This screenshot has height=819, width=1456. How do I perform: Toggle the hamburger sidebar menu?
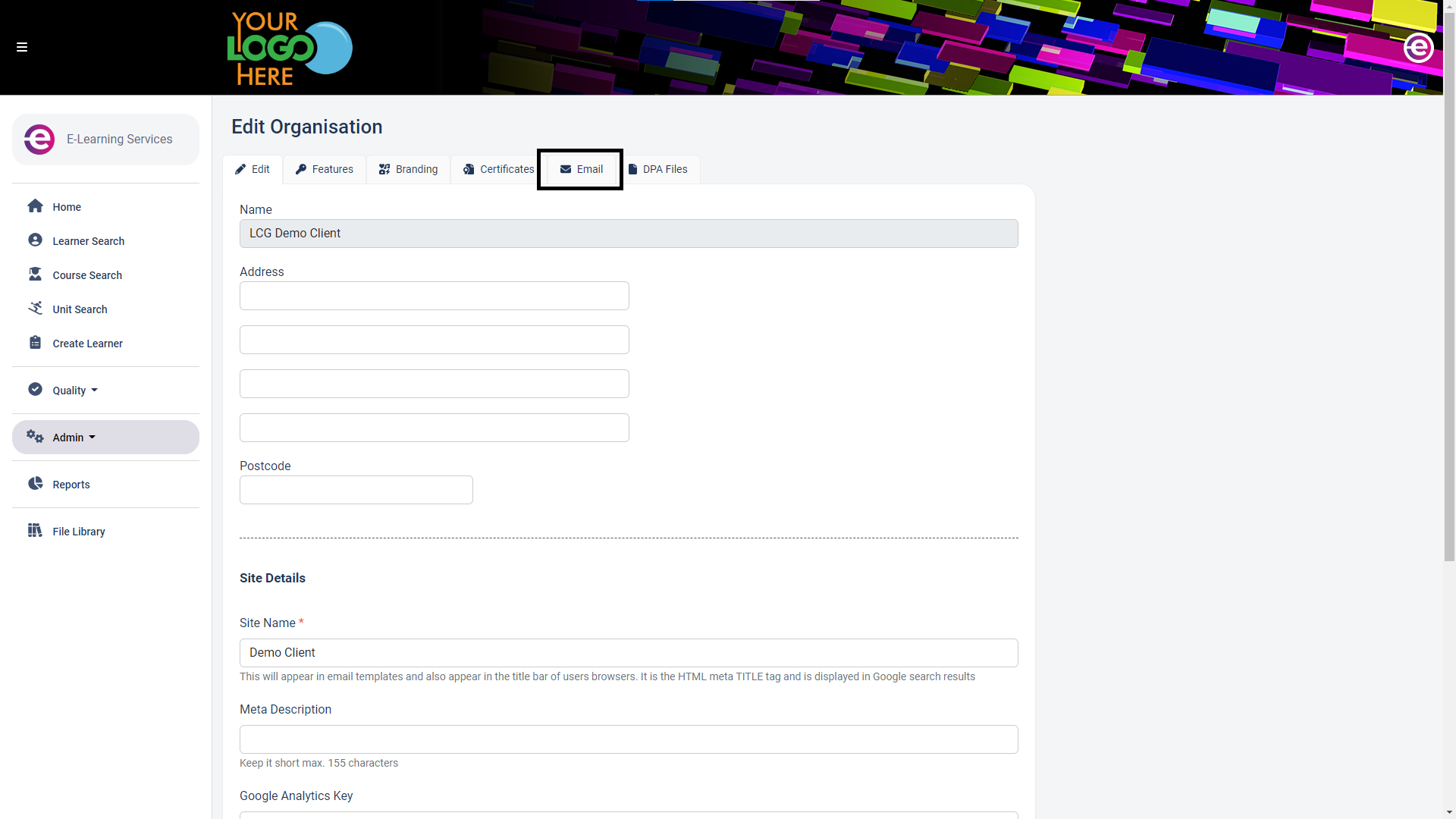22,47
